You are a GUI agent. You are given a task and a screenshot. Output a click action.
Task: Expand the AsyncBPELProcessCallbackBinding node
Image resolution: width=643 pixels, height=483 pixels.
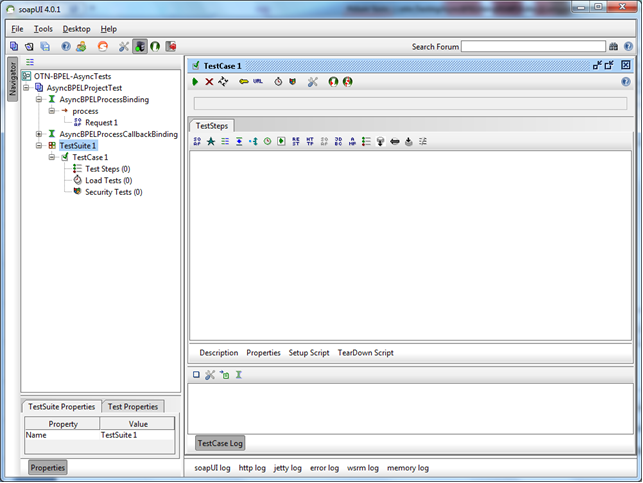point(39,134)
